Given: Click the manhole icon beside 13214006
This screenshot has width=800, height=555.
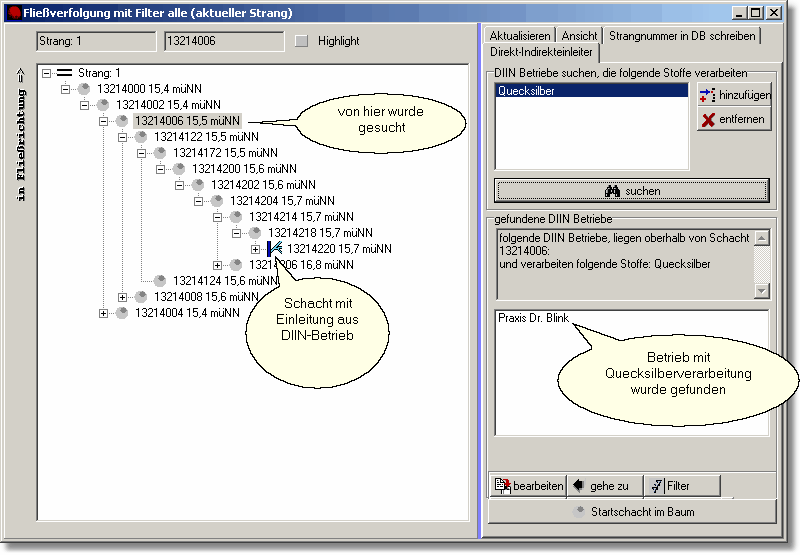Looking at the screenshot, I should click(x=122, y=121).
